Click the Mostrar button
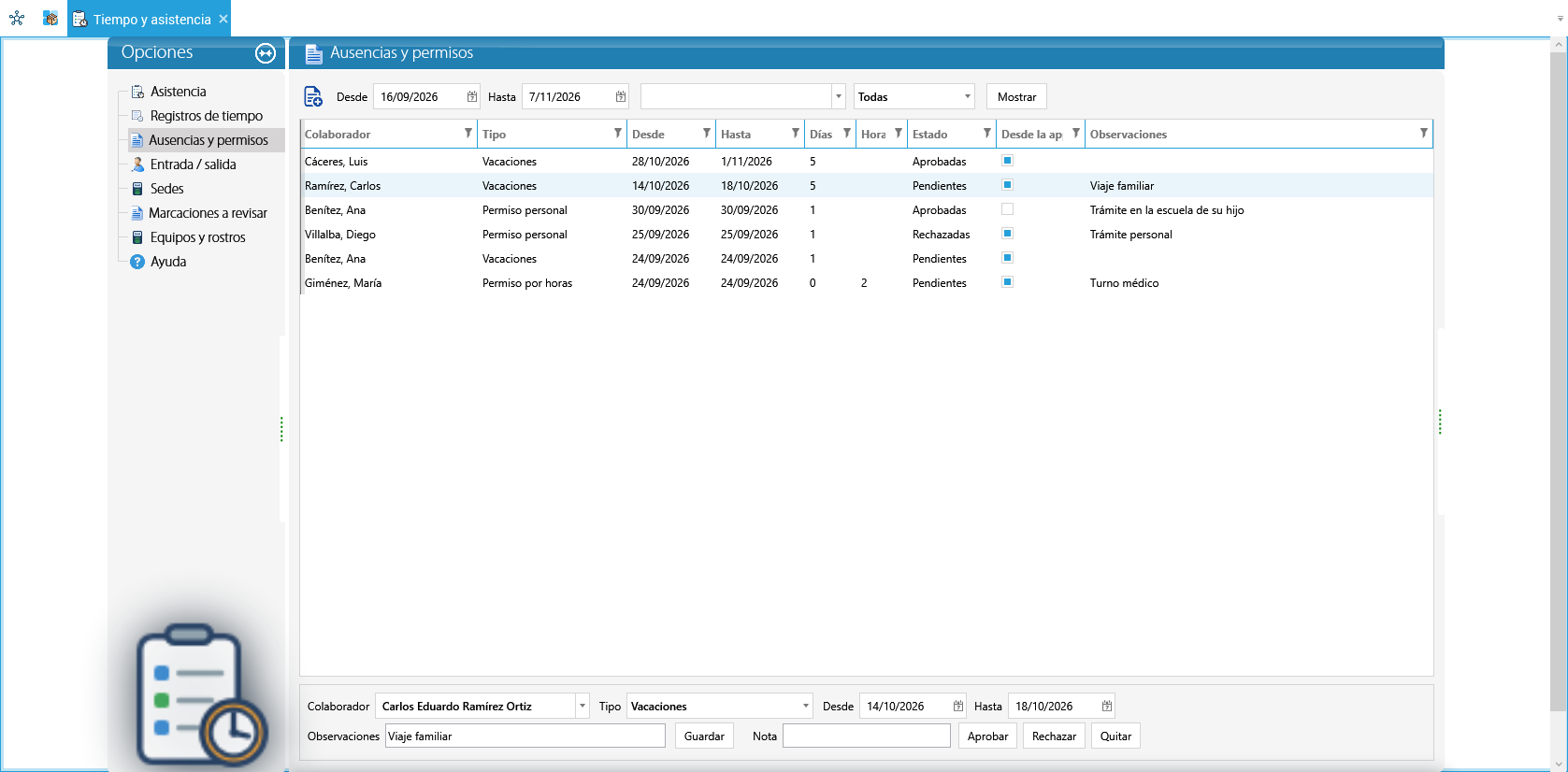This screenshot has height=772, width=1568. point(1016,96)
